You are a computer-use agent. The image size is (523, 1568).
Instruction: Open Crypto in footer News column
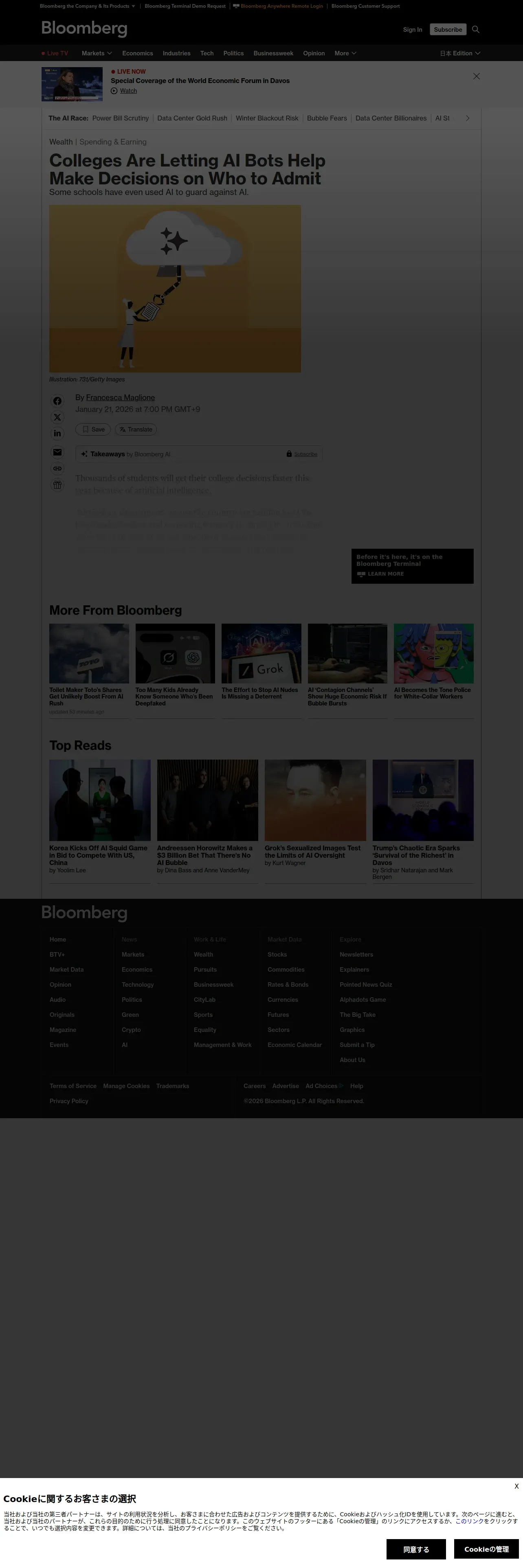131,1030
